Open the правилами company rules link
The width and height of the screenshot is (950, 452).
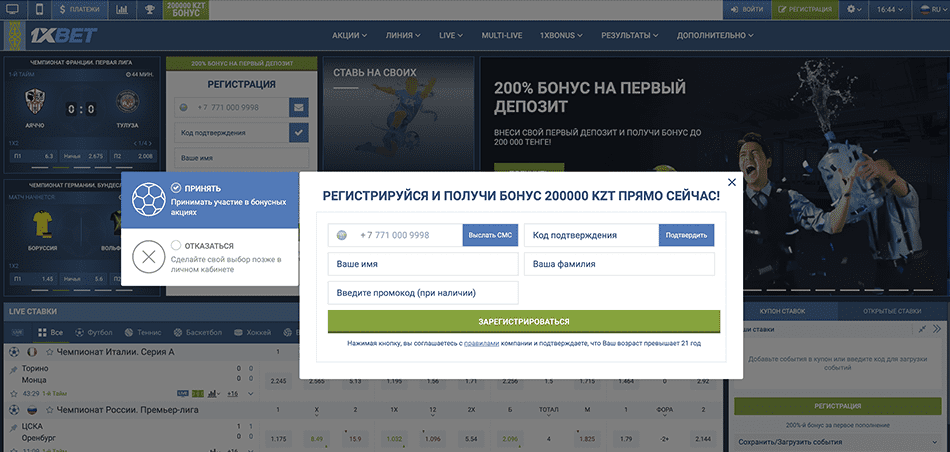coord(482,344)
